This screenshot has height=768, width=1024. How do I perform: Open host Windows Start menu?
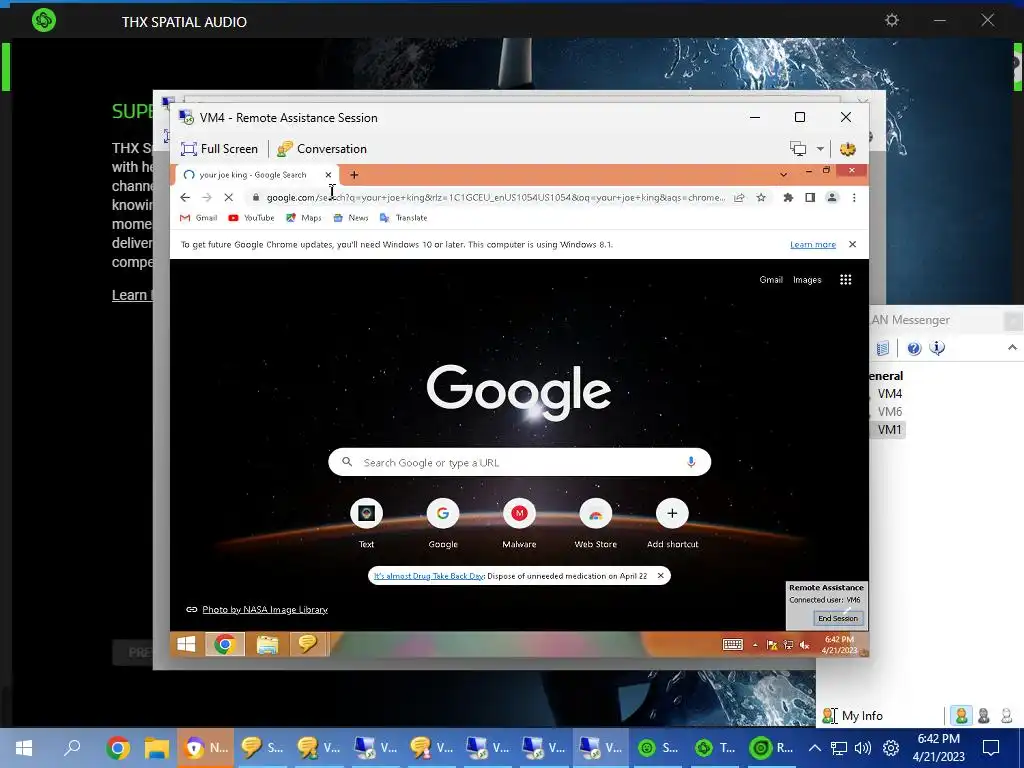point(24,748)
